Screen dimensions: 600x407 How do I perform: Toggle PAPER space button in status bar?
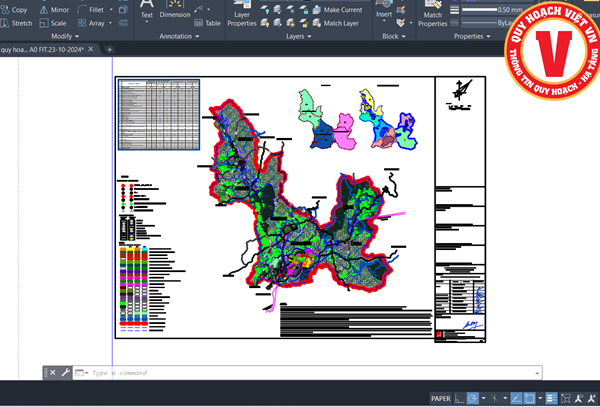(441, 398)
